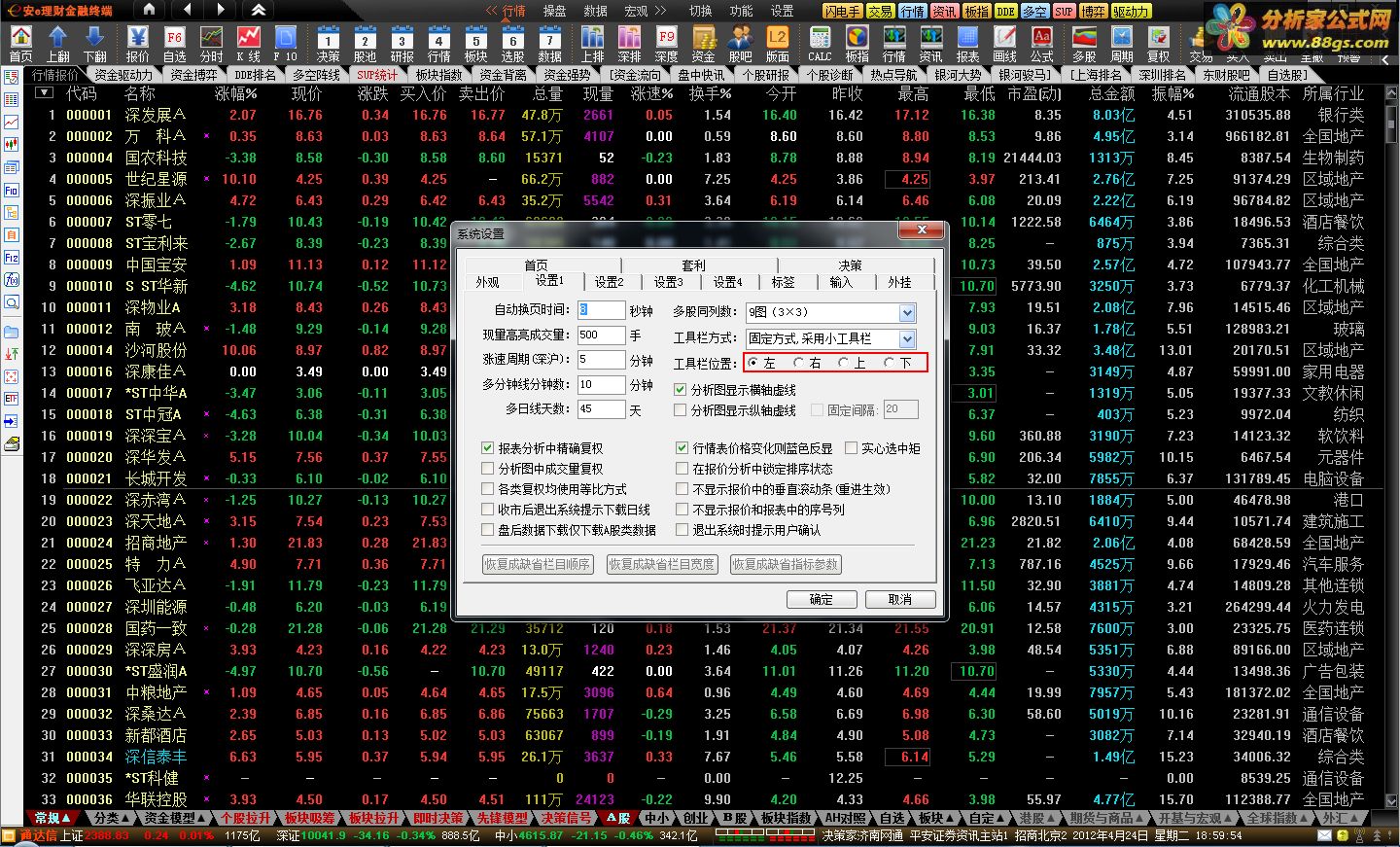Open the 功能 top menu
1400x847 pixels.
pos(742,11)
